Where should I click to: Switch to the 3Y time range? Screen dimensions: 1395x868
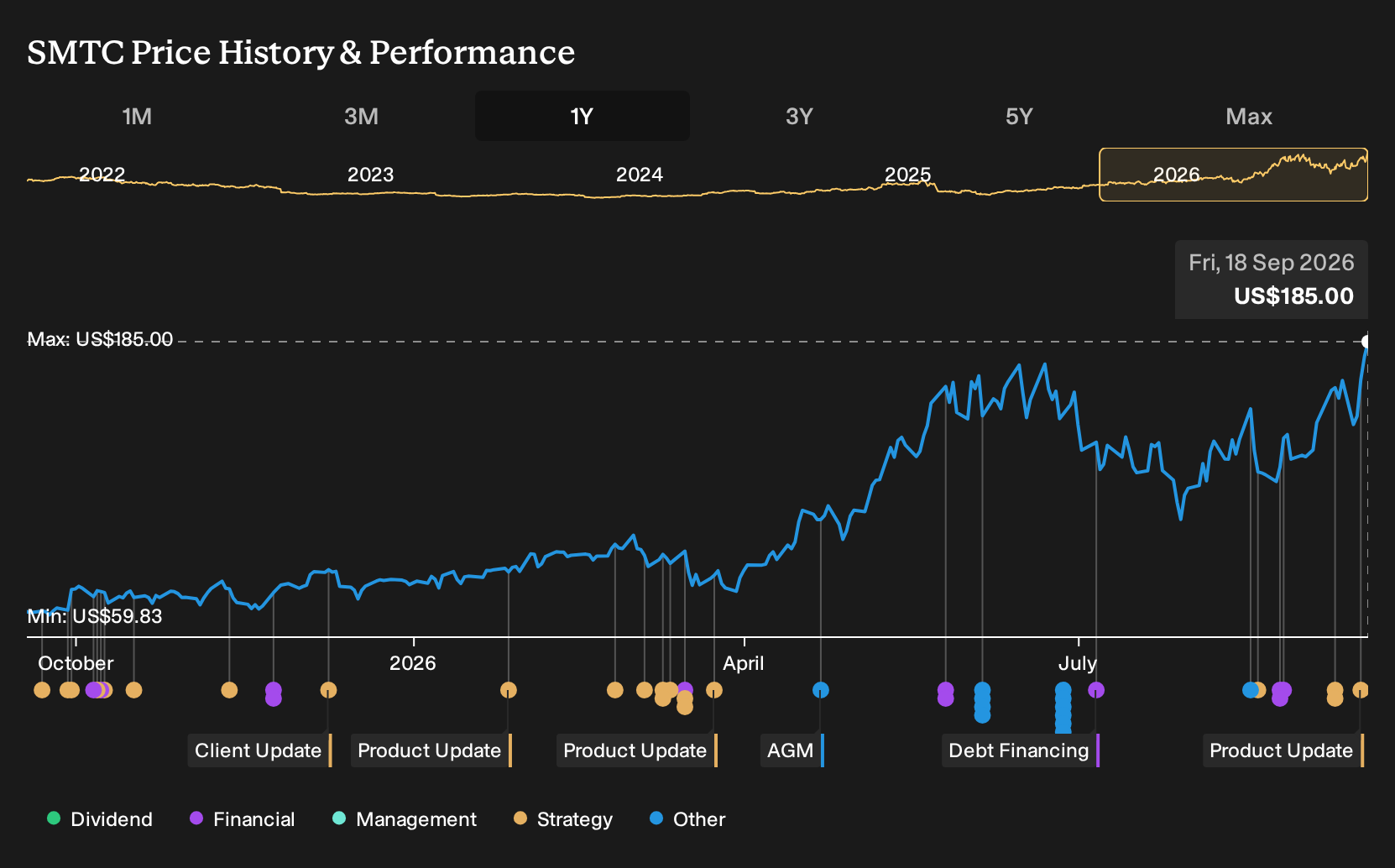click(799, 116)
